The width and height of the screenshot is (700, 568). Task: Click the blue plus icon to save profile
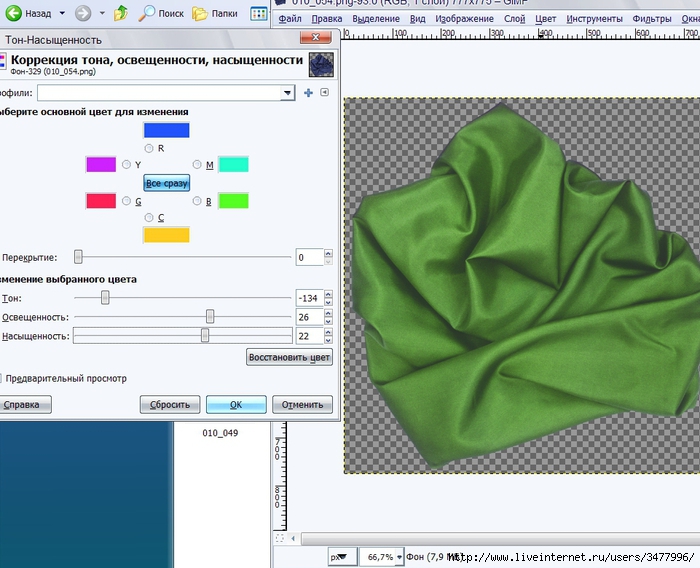click(308, 93)
